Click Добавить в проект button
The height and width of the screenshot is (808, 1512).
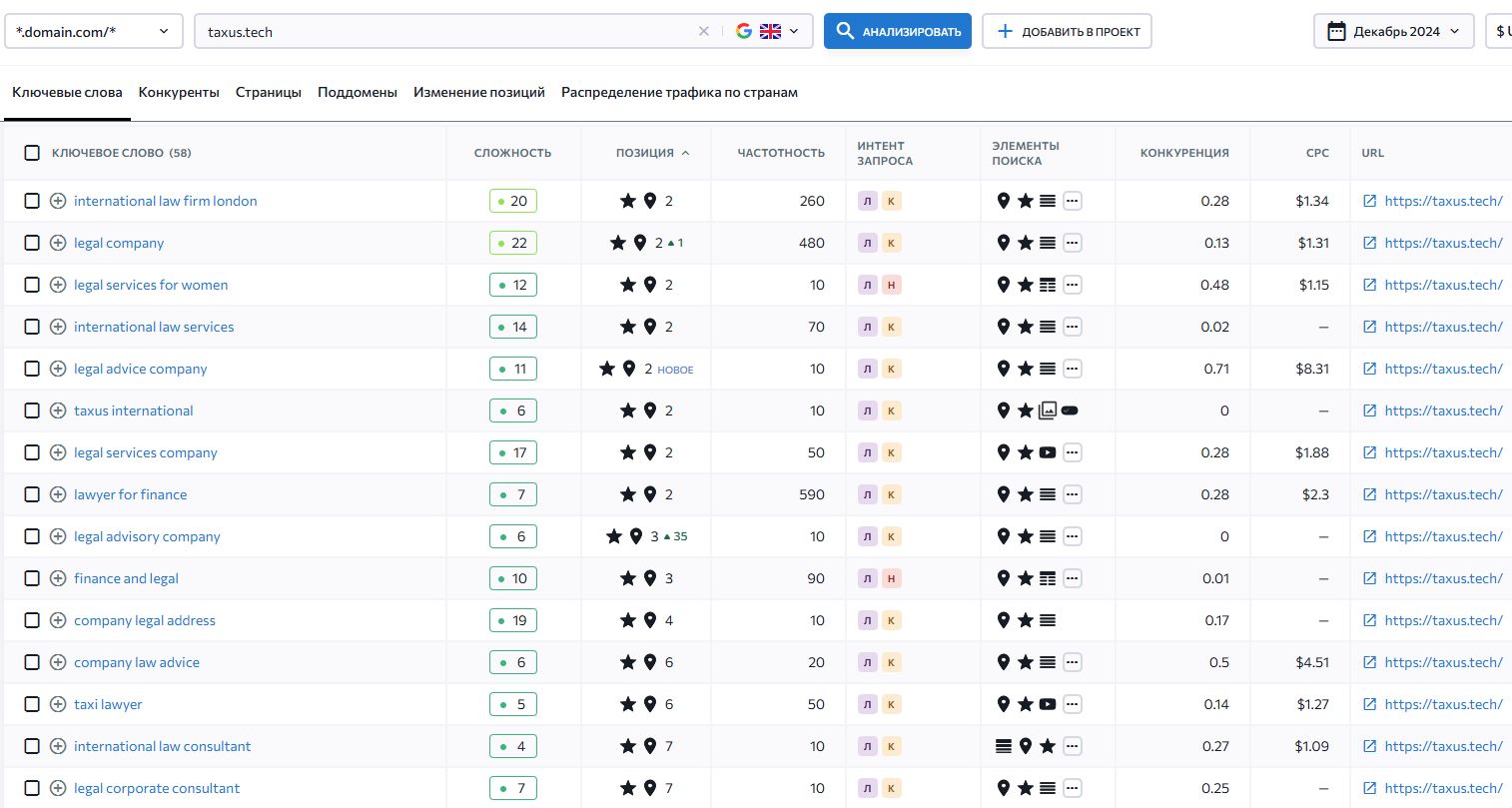1068,31
